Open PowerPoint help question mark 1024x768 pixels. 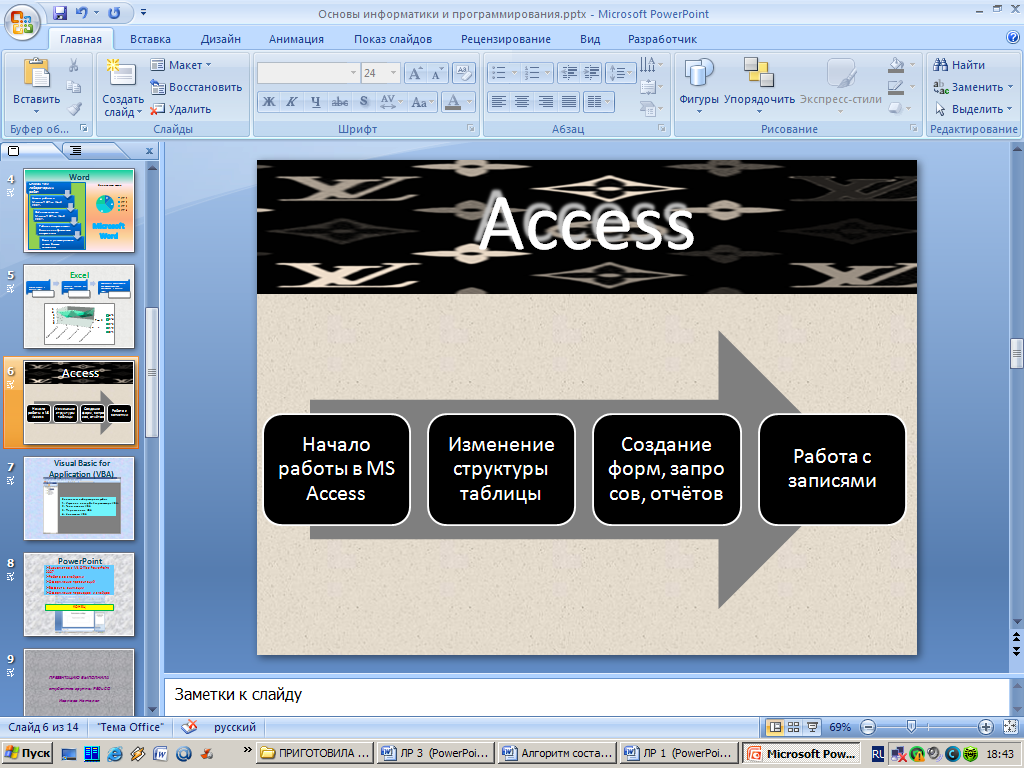coord(1013,37)
